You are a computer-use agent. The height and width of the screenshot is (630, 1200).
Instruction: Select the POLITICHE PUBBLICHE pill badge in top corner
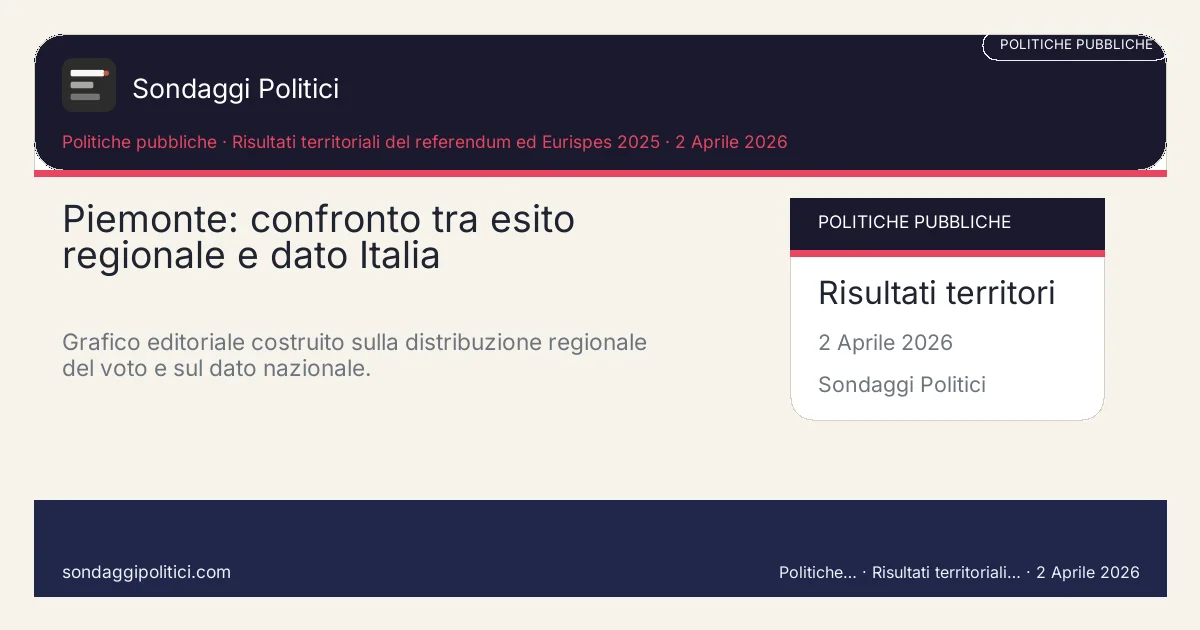pos(1075,45)
